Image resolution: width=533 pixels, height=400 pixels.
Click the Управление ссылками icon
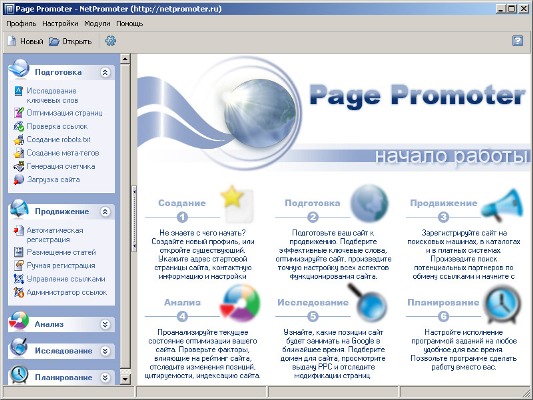(19, 279)
